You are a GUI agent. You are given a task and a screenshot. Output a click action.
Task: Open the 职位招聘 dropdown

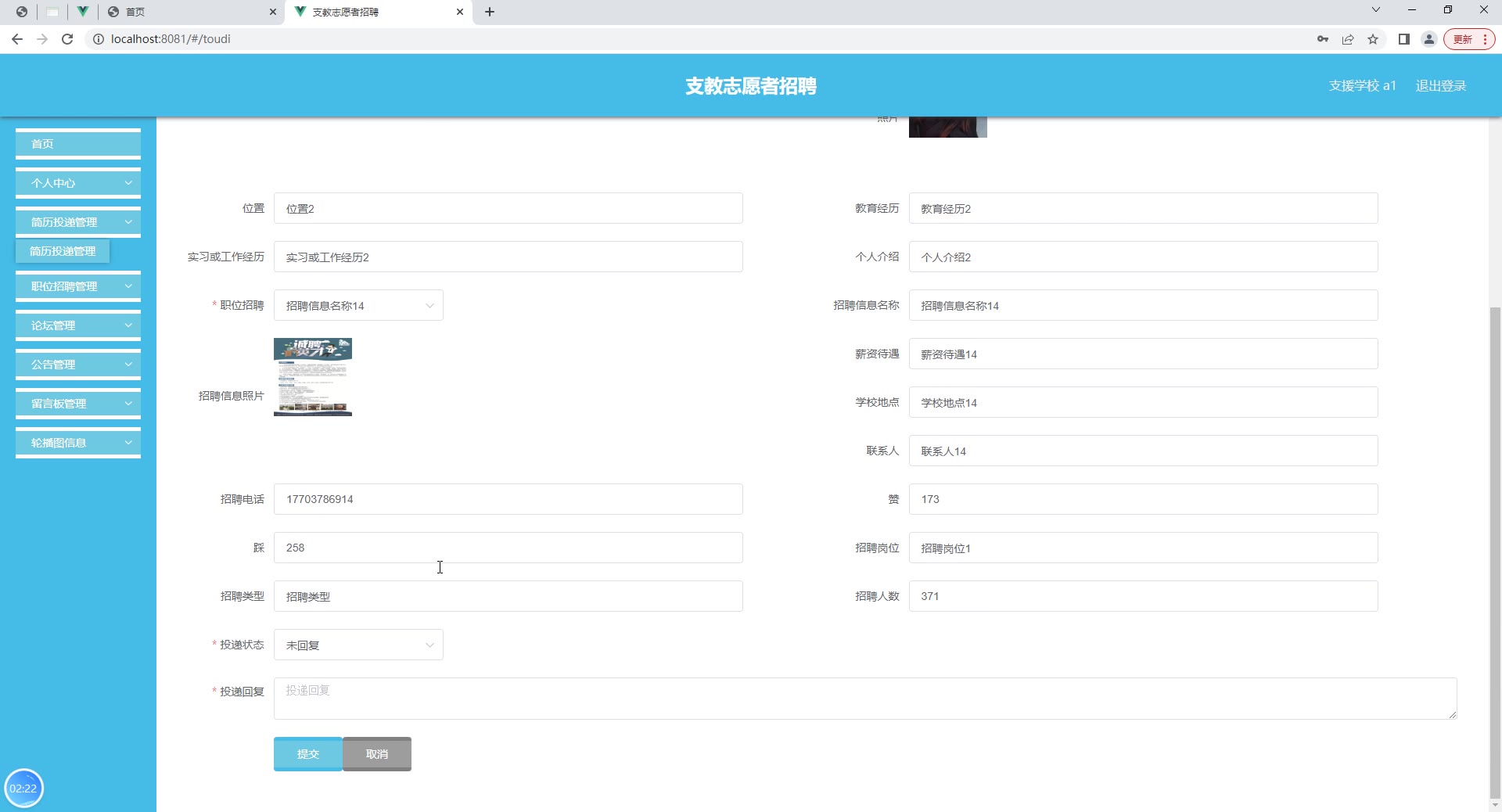[x=358, y=305]
